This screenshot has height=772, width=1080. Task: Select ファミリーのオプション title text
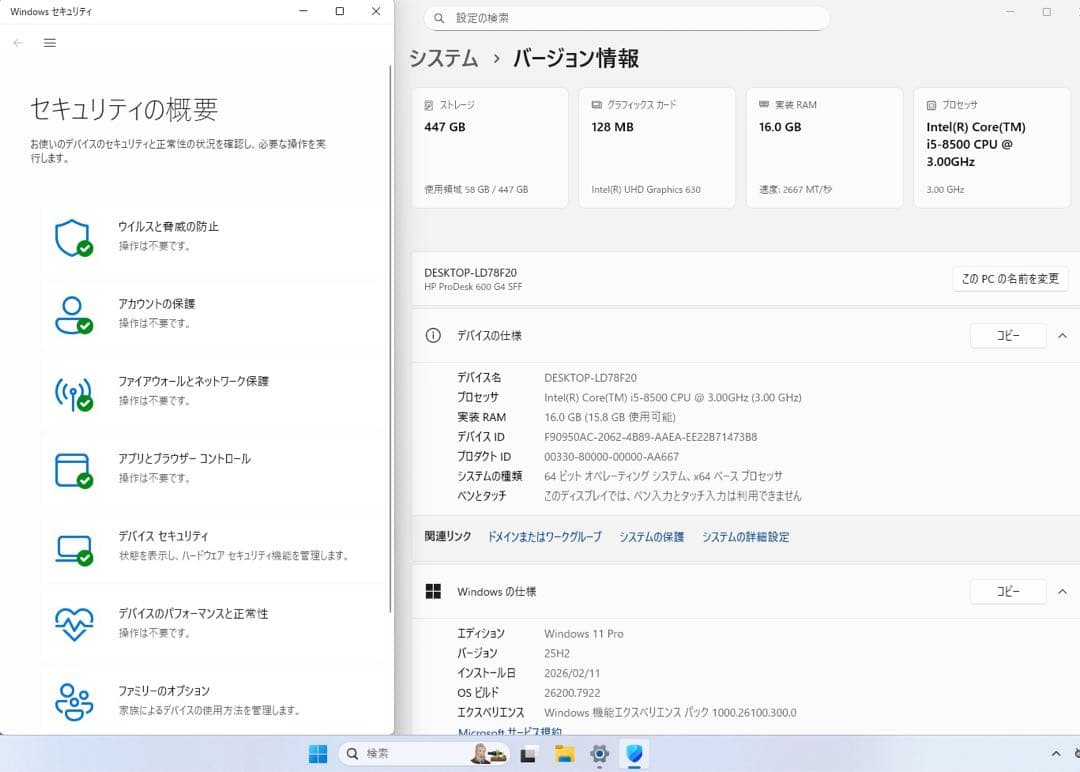(x=163, y=691)
